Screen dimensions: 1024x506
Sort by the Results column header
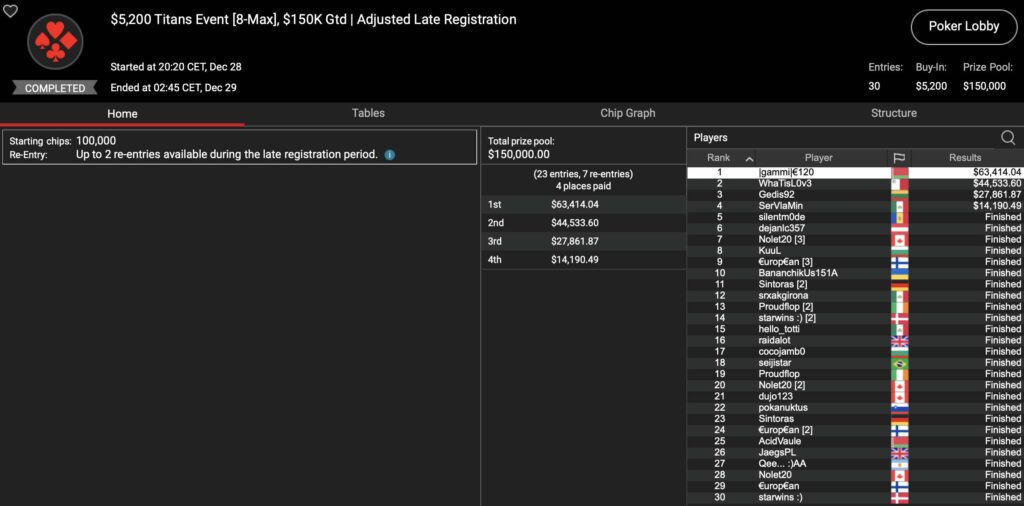[x=965, y=158]
